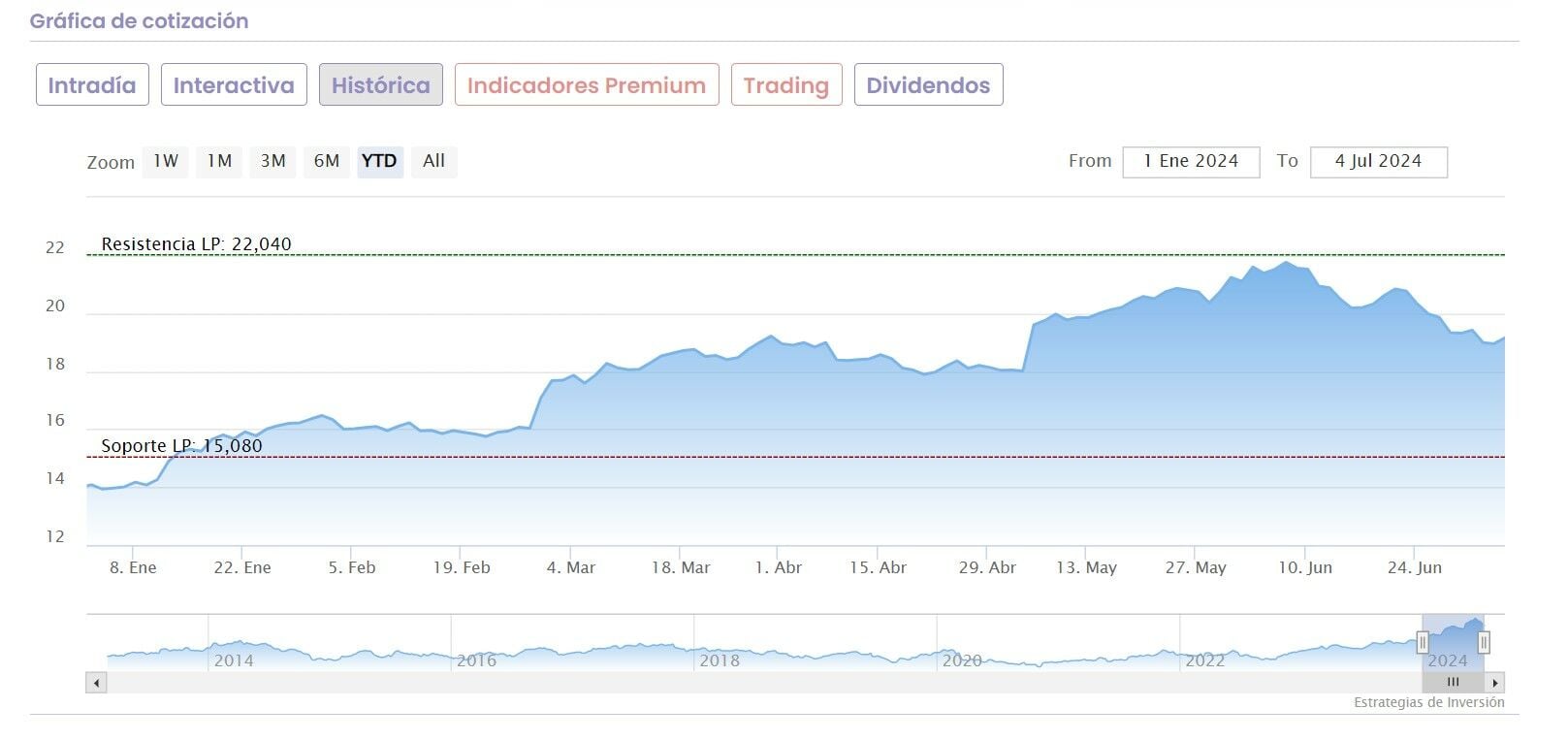1568x740 pixels.
Task: Click the navigator scrollbar thumb grip
Action: point(1453,683)
